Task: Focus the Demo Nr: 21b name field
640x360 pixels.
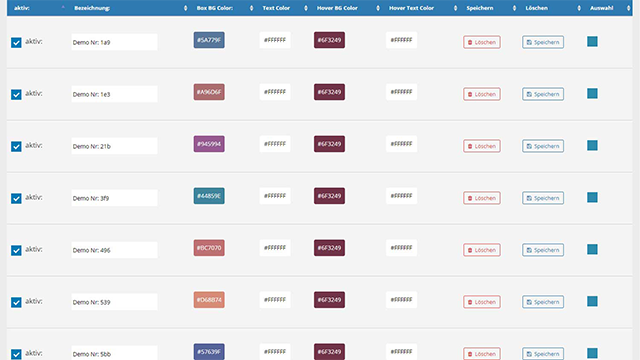Action: (x=114, y=146)
